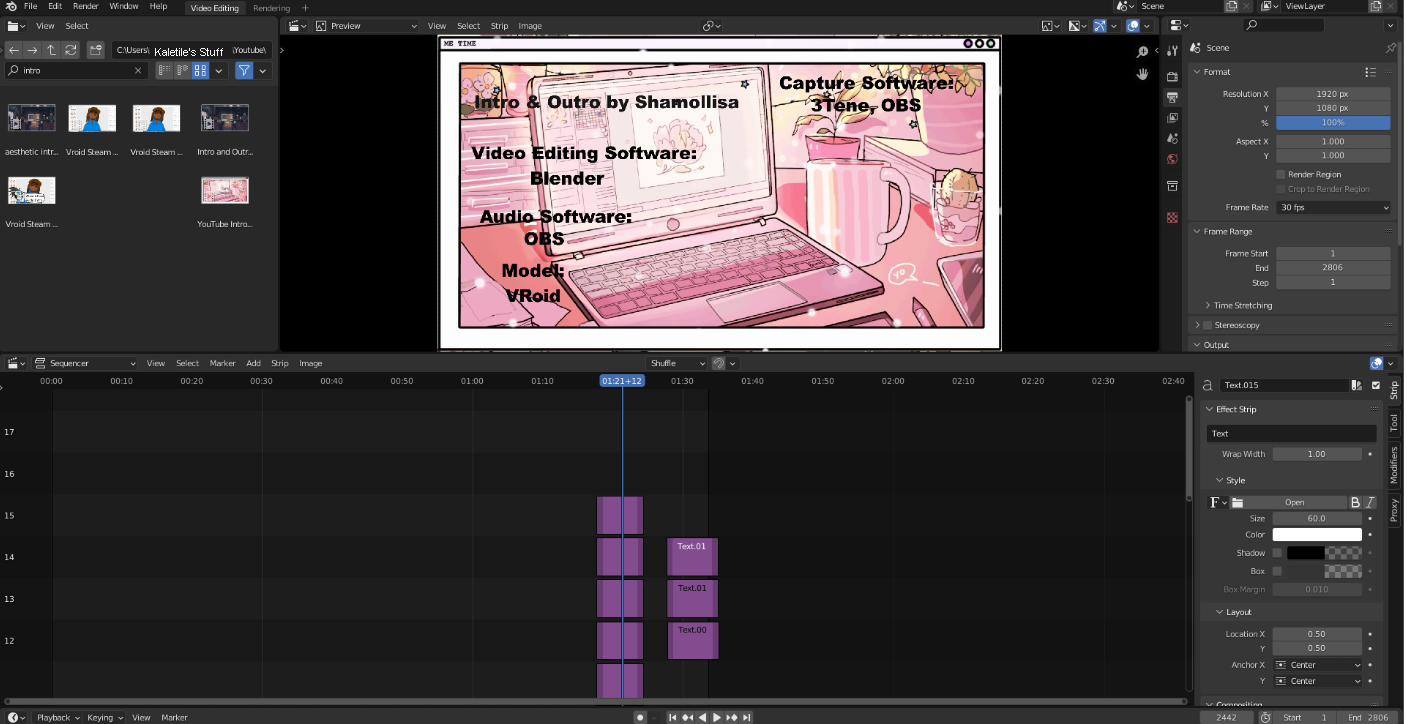Image resolution: width=1407 pixels, height=724 pixels.
Task: Go back to previous folder in file browser
Action: point(14,50)
